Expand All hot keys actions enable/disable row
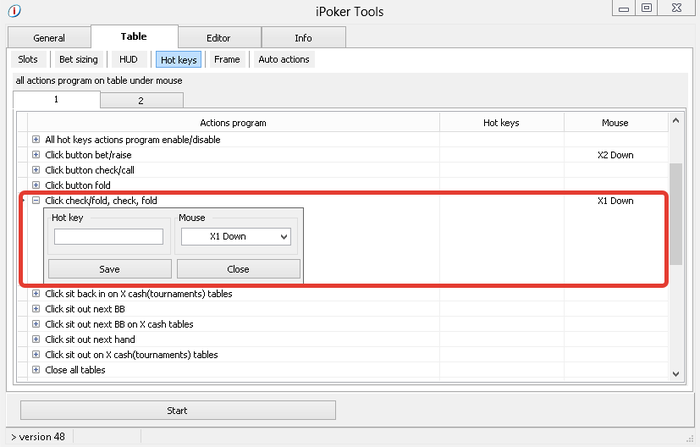Screen dimensions: 700x447 (x=36, y=140)
